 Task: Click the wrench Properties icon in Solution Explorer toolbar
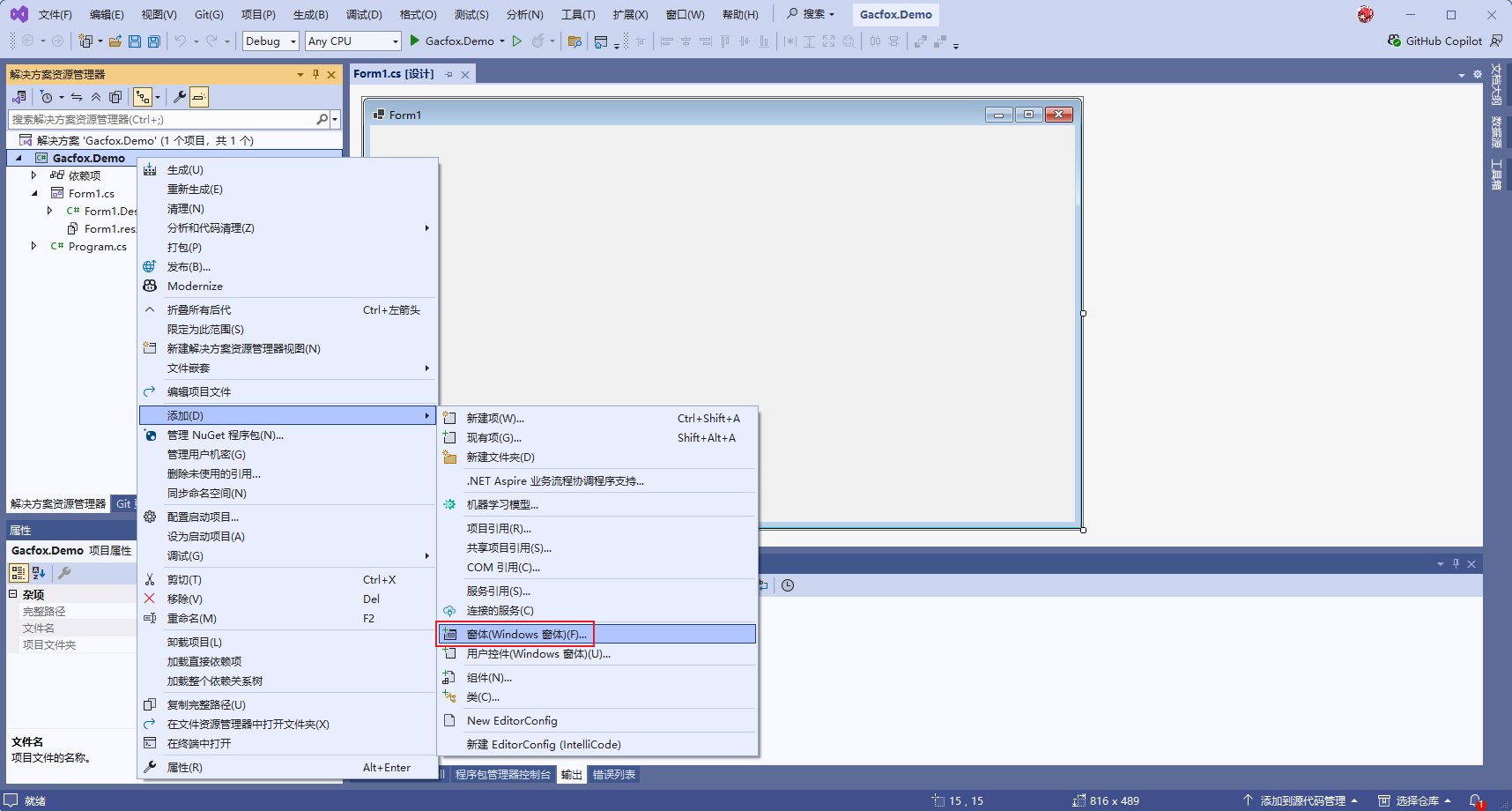[x=180, y=97]
